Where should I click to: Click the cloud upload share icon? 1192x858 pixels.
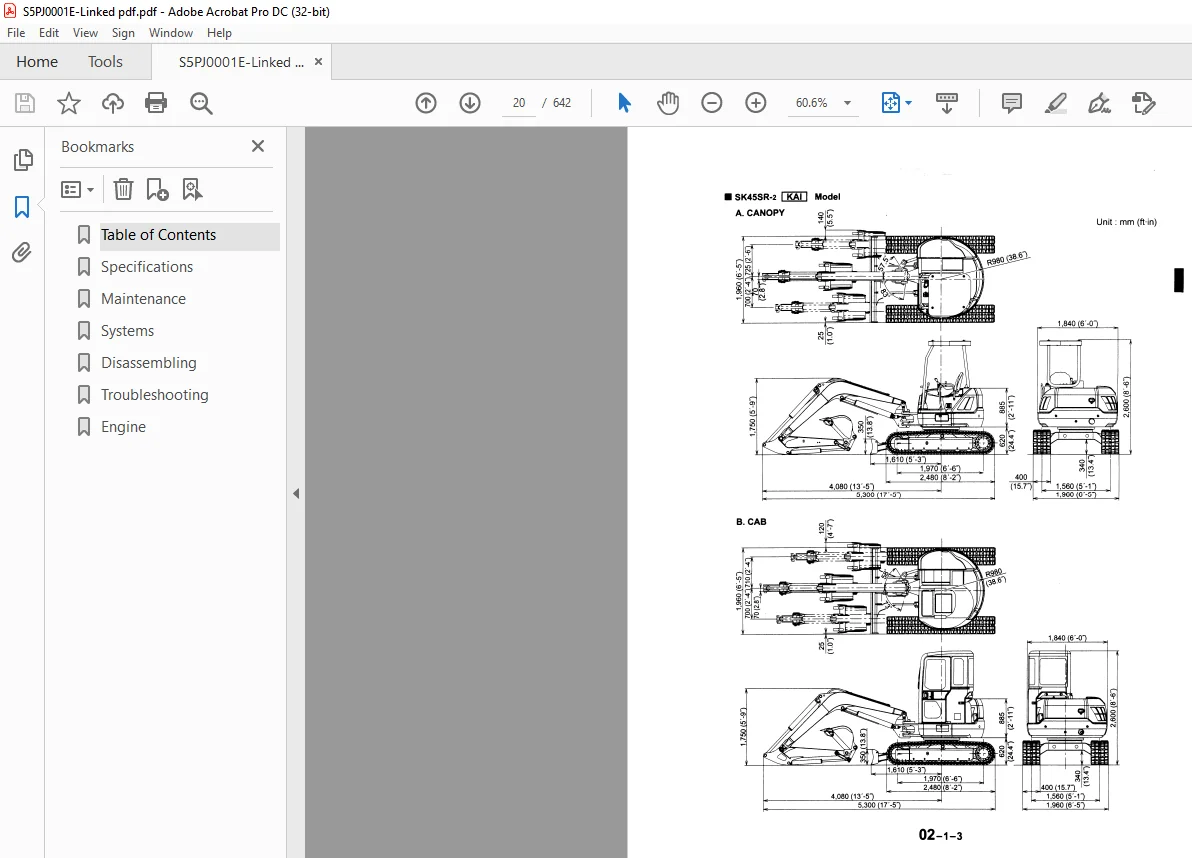pos(113,103)
